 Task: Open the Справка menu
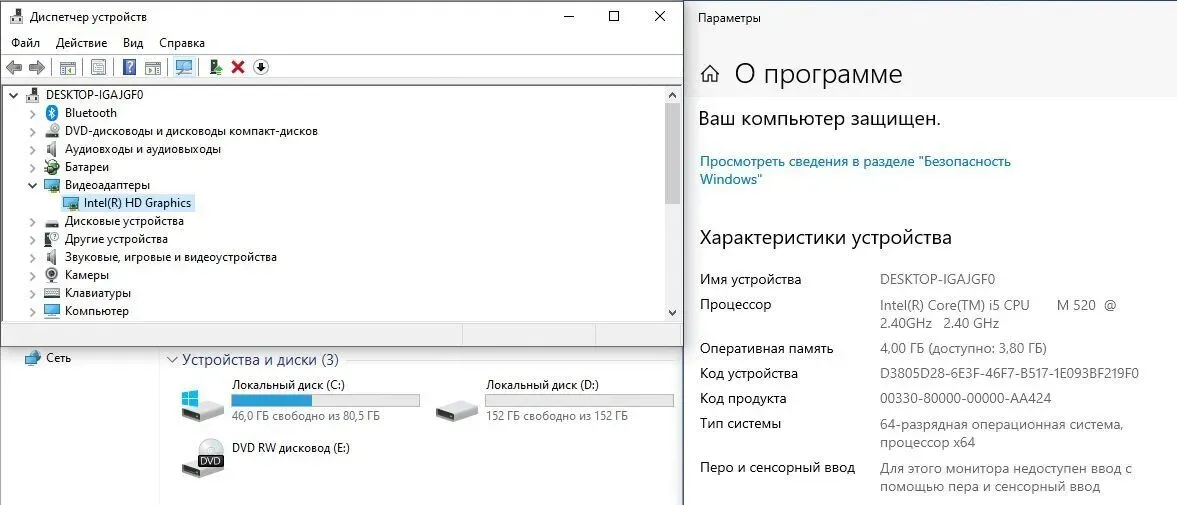pos(182,43)
